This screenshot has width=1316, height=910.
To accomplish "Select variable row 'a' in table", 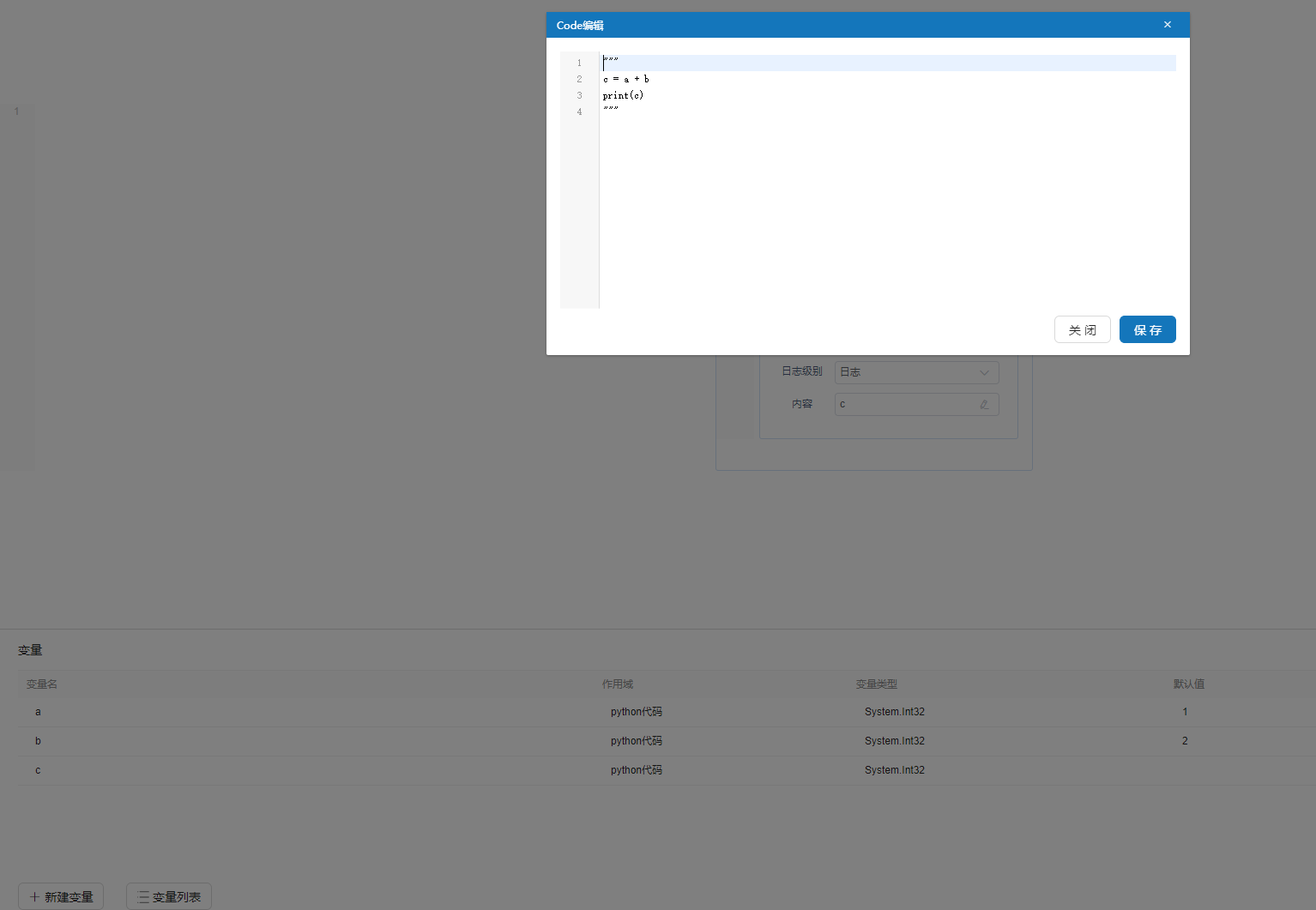I will (x=38, y=712).
